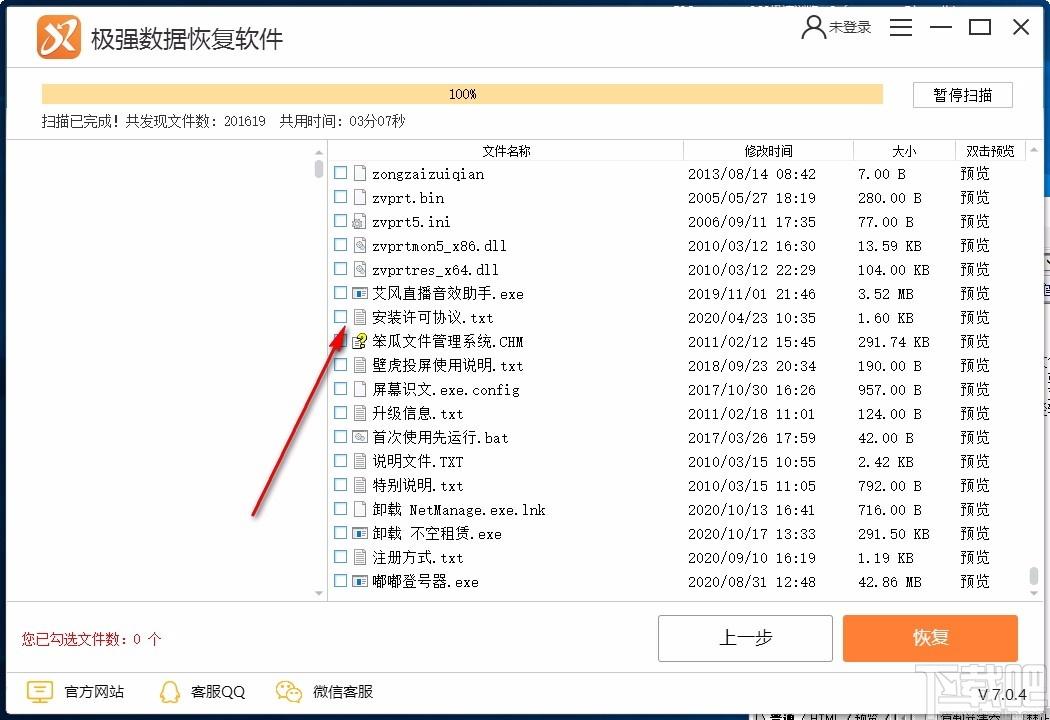Image resolution: width=1050 pixels, height=720 pixels.
Task: Click exe icon of 艾风直播音效助手.exe
Action: [x=360, y=293]
